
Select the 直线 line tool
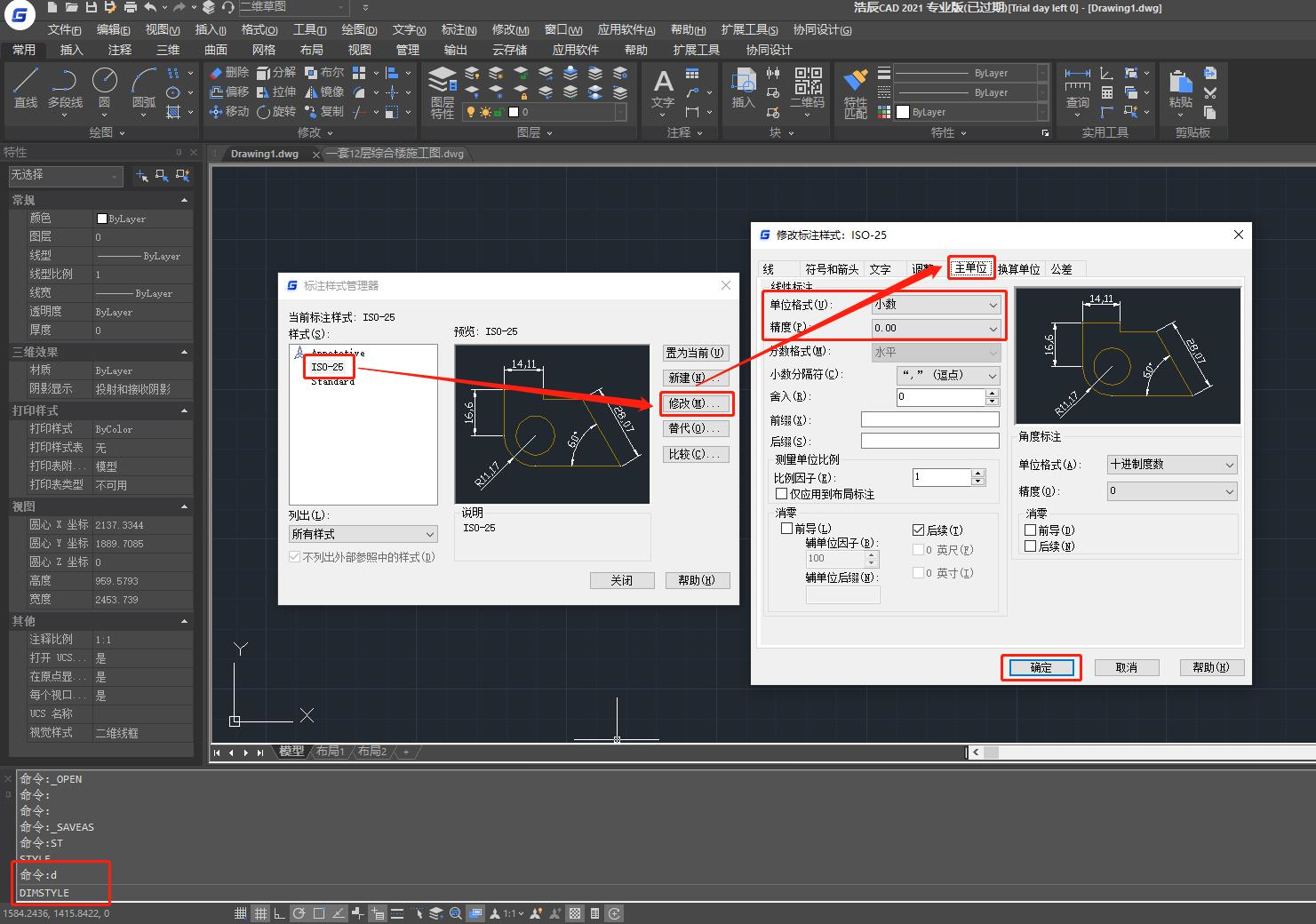click(x=26, y=88)
